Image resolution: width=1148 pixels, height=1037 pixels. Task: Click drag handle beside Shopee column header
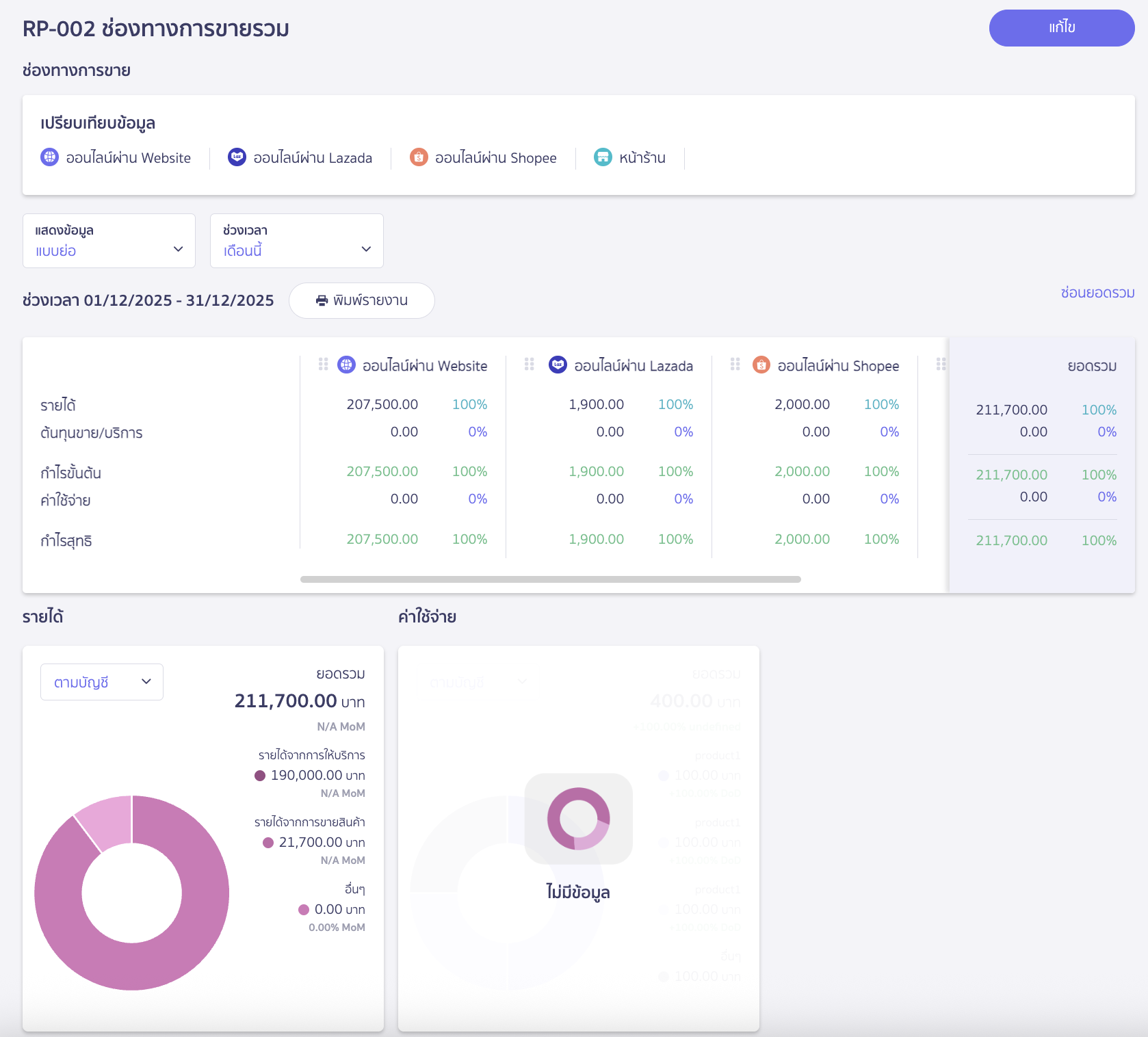735,365
